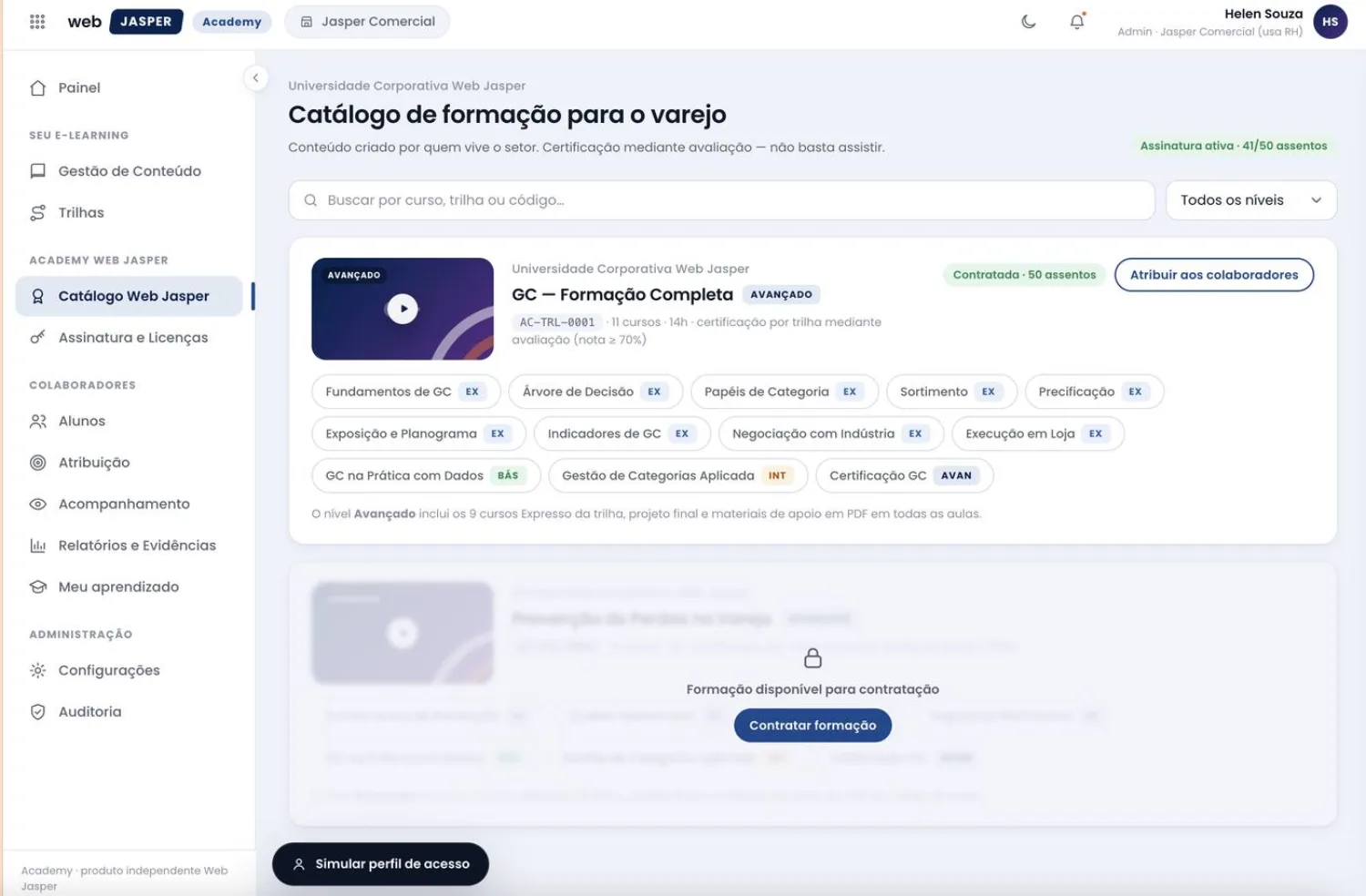Click the Acompanhamento eye icon
The height and width of the screenshot is (896, 1366).
[x=37, y=504]
